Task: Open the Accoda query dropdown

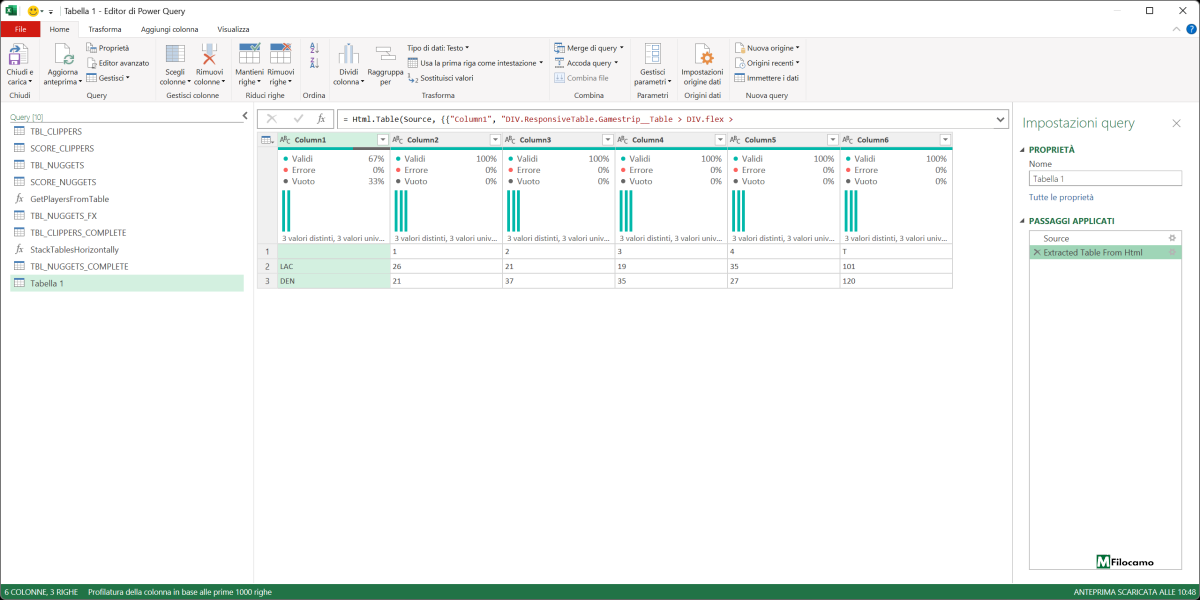Action: point(586,62)
